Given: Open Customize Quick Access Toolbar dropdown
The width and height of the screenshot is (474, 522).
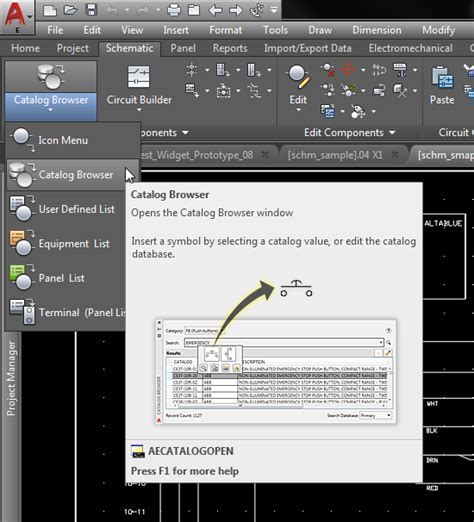Looking at the screenshot, I should point(274,10).
